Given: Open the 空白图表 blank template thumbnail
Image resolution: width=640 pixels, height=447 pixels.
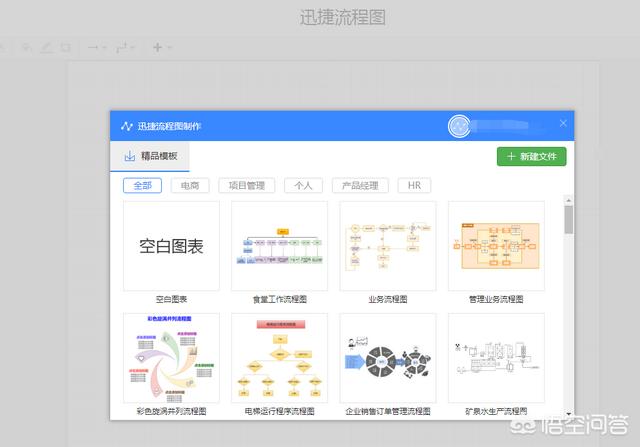Looking at the screenshot, I should (171, 246).
